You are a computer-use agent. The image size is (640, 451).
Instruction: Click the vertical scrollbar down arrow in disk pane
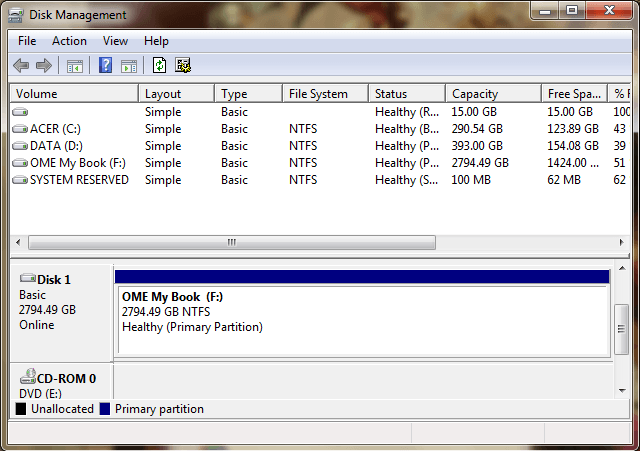tap(621, 390)
